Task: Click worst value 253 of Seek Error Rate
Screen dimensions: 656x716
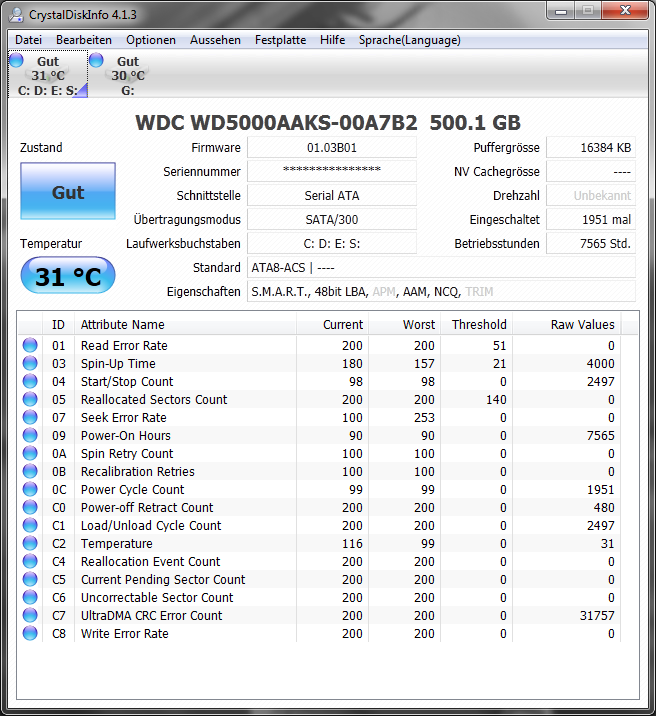Action: tap(424, 417)
